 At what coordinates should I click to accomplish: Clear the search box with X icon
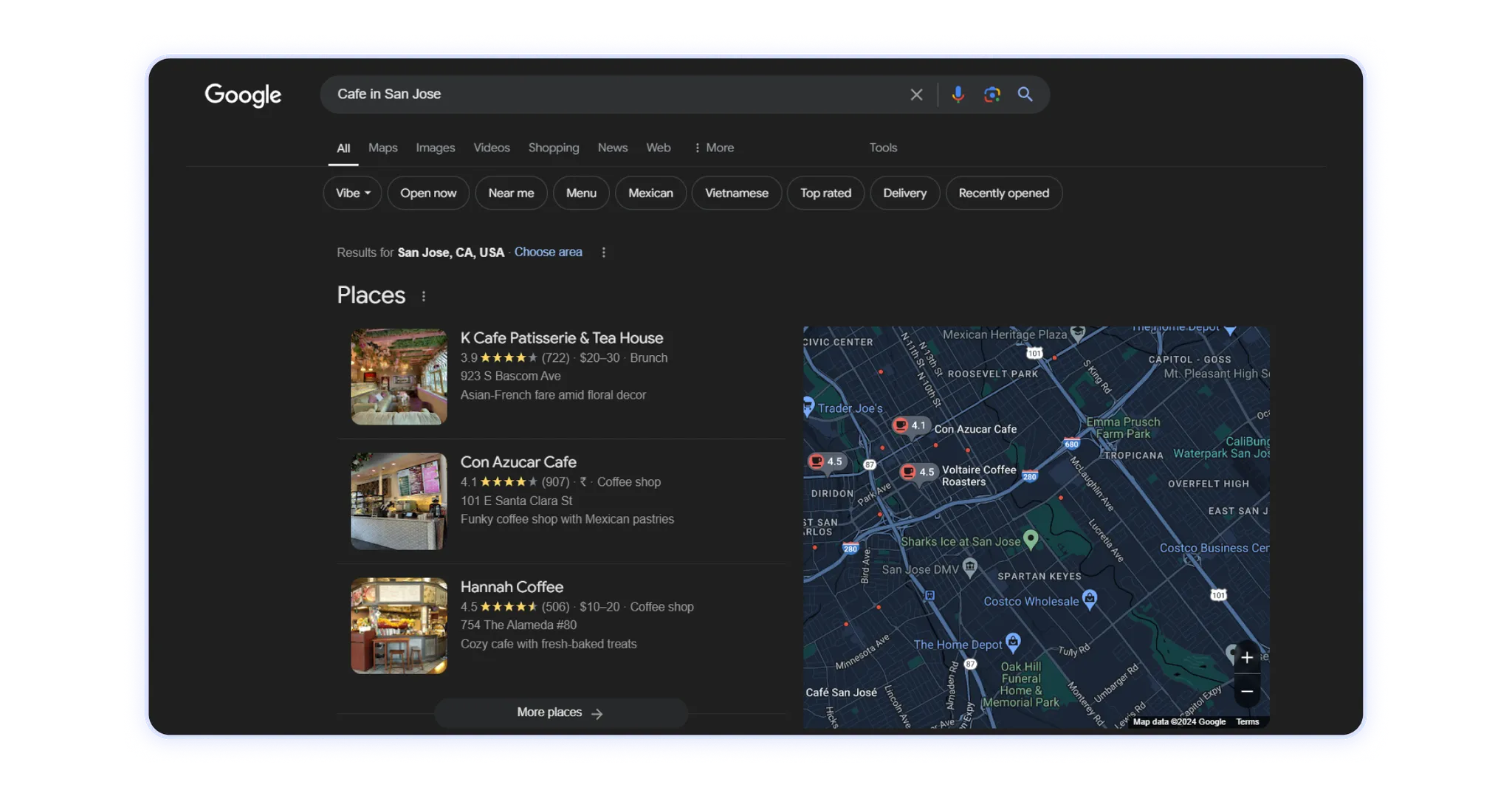point(916,95)
